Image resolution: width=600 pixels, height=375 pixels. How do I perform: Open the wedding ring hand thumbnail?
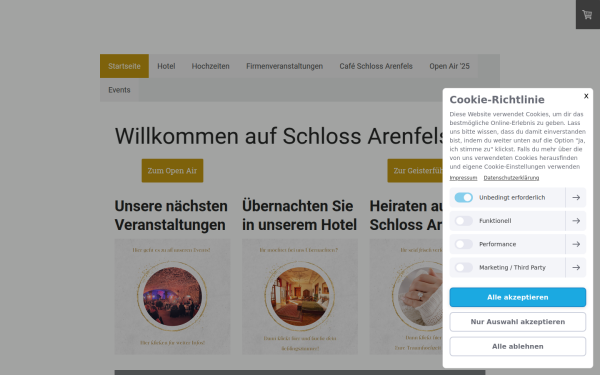pyautogui.click(x=406, y=297)
